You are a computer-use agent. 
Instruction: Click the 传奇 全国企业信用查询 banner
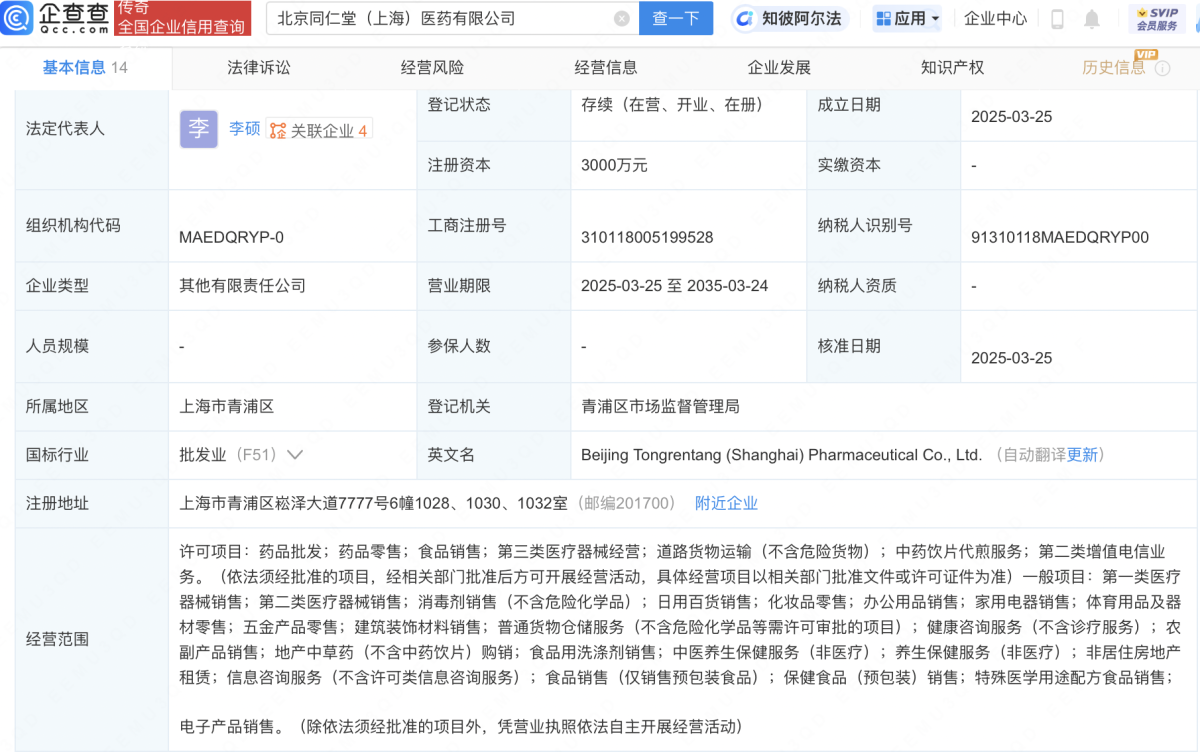[x=182, y=18]
